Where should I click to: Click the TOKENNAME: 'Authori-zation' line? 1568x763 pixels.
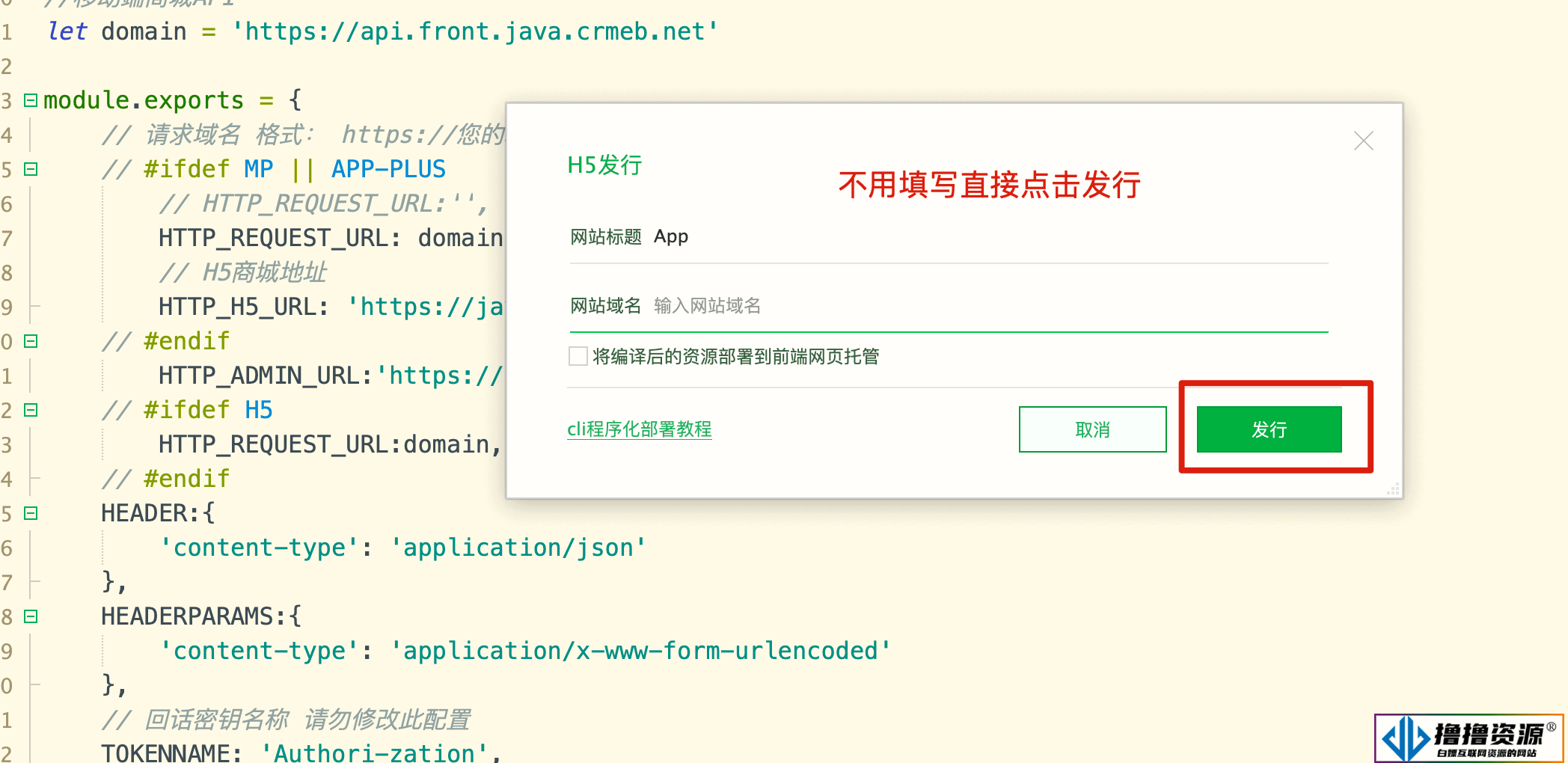301,752
